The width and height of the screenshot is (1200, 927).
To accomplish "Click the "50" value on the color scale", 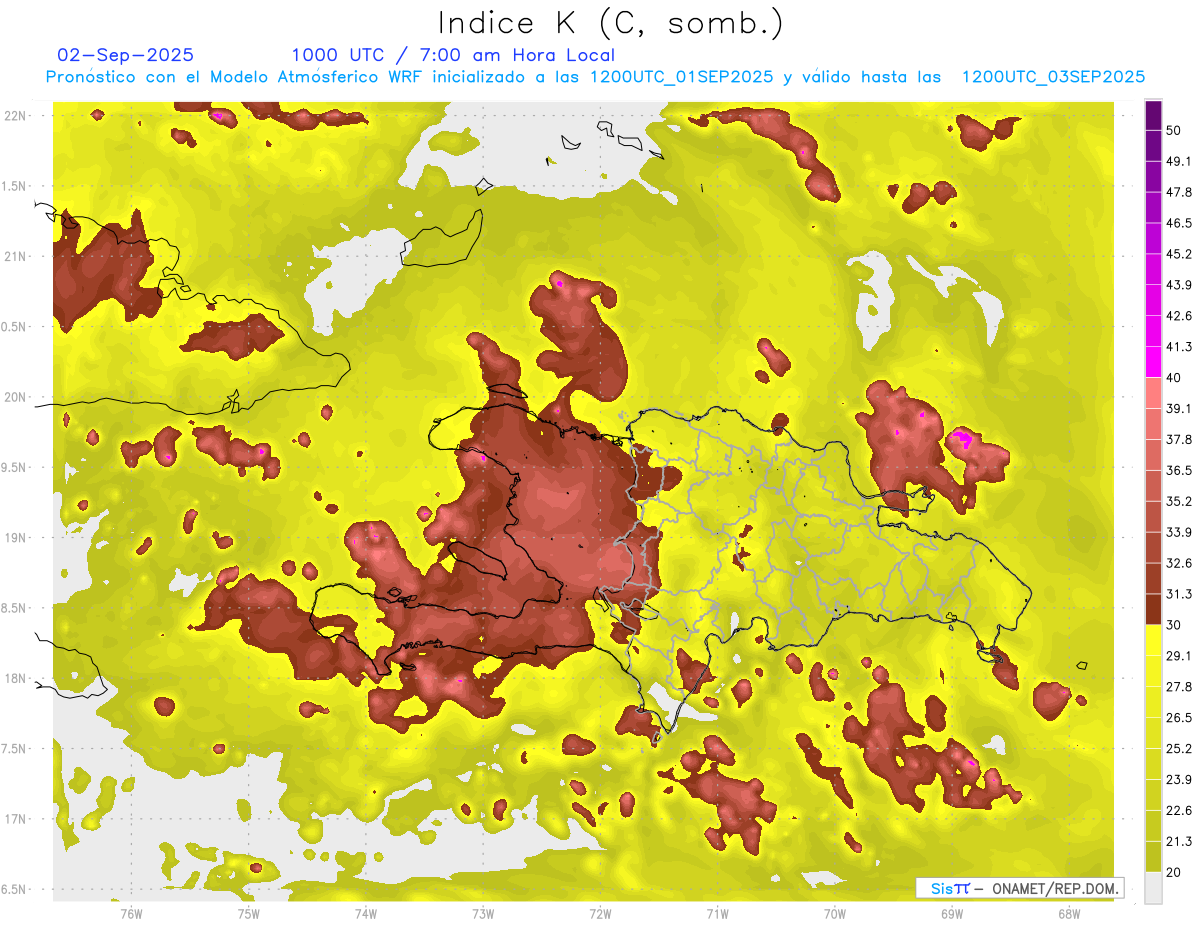I will click(x=1175, y=130).
